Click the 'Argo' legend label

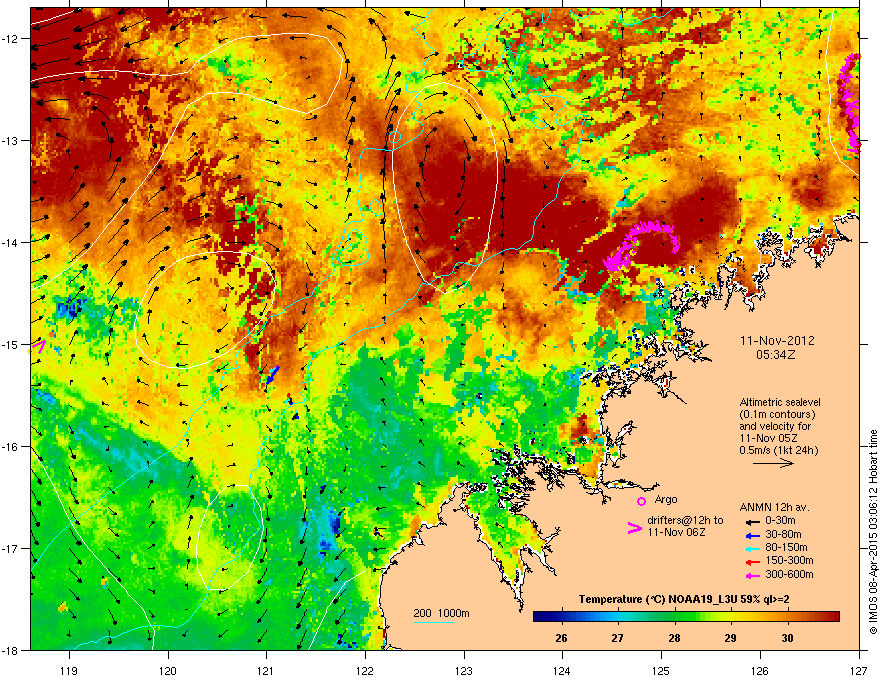tap(666, 499)
